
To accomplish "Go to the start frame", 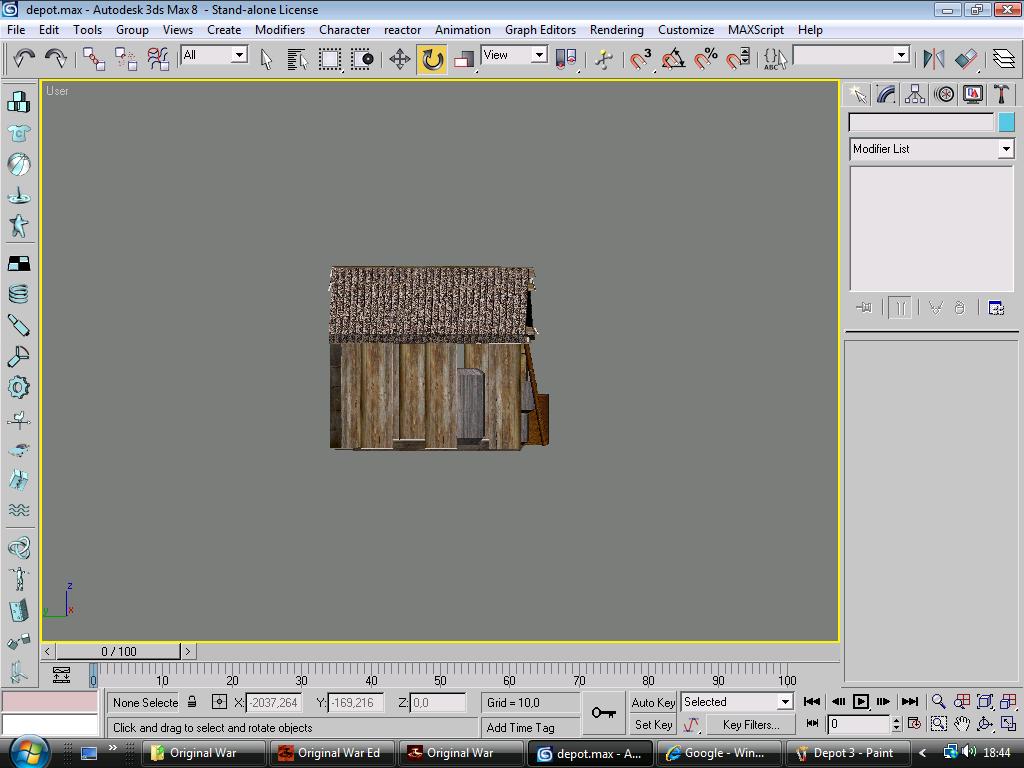I will coord(812,702).
